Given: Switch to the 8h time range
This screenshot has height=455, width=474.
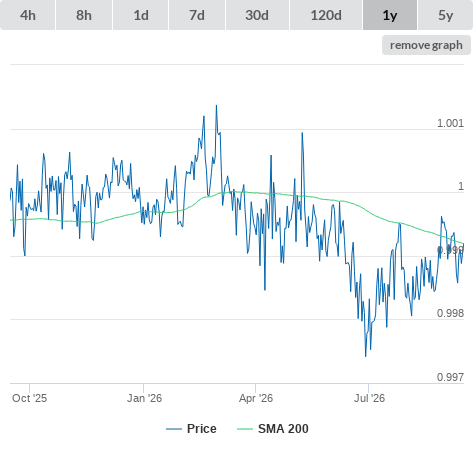Looking at the screenshot, I should tap(84, 15).
